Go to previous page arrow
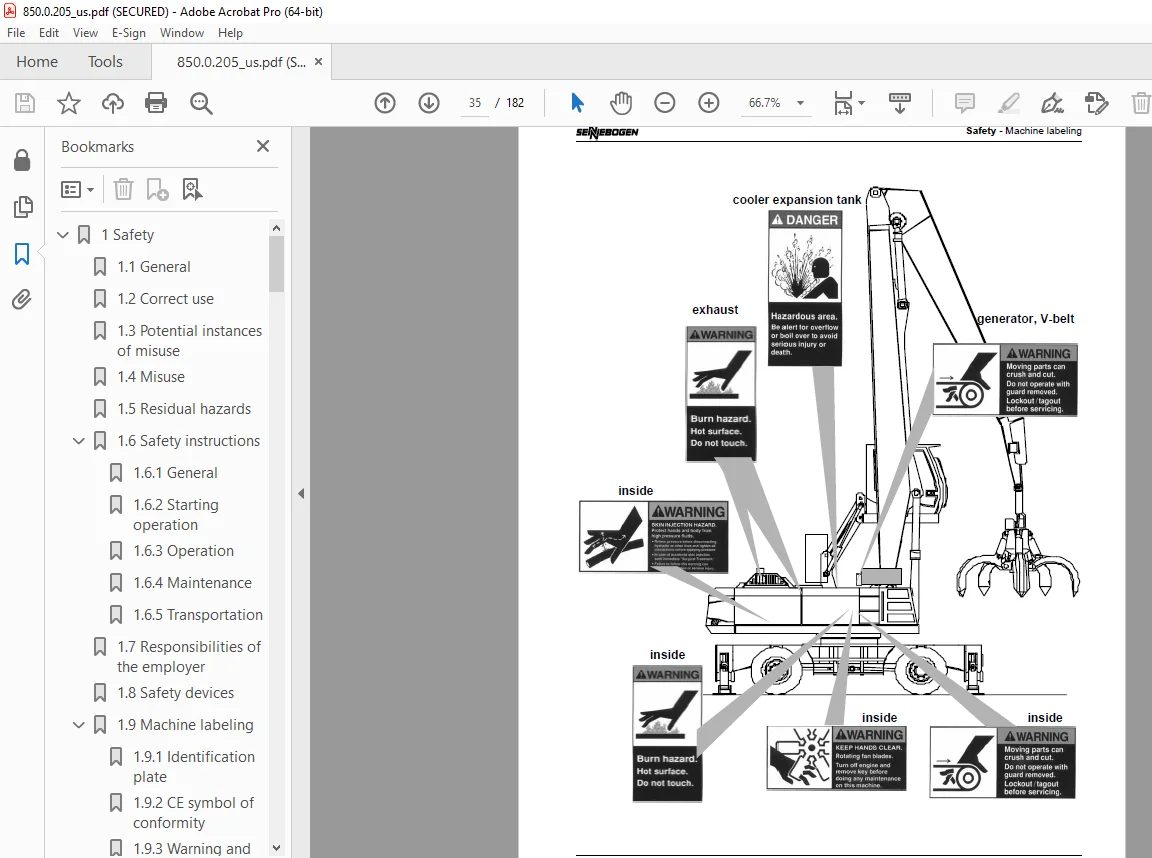1152x858 pixels. point(385,103)
